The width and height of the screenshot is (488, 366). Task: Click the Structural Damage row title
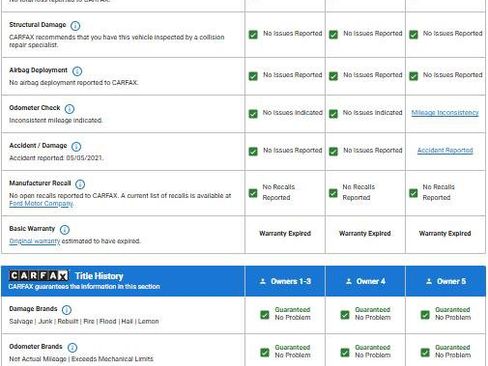(x=38, y=25)
